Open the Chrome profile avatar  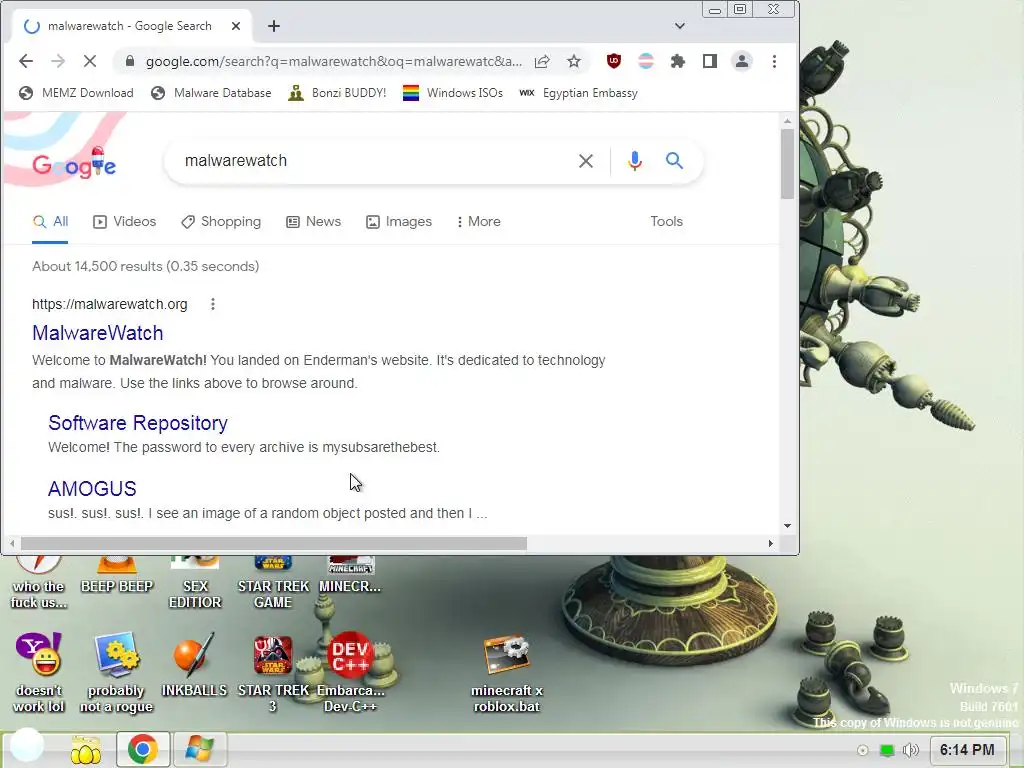(742, 61)
